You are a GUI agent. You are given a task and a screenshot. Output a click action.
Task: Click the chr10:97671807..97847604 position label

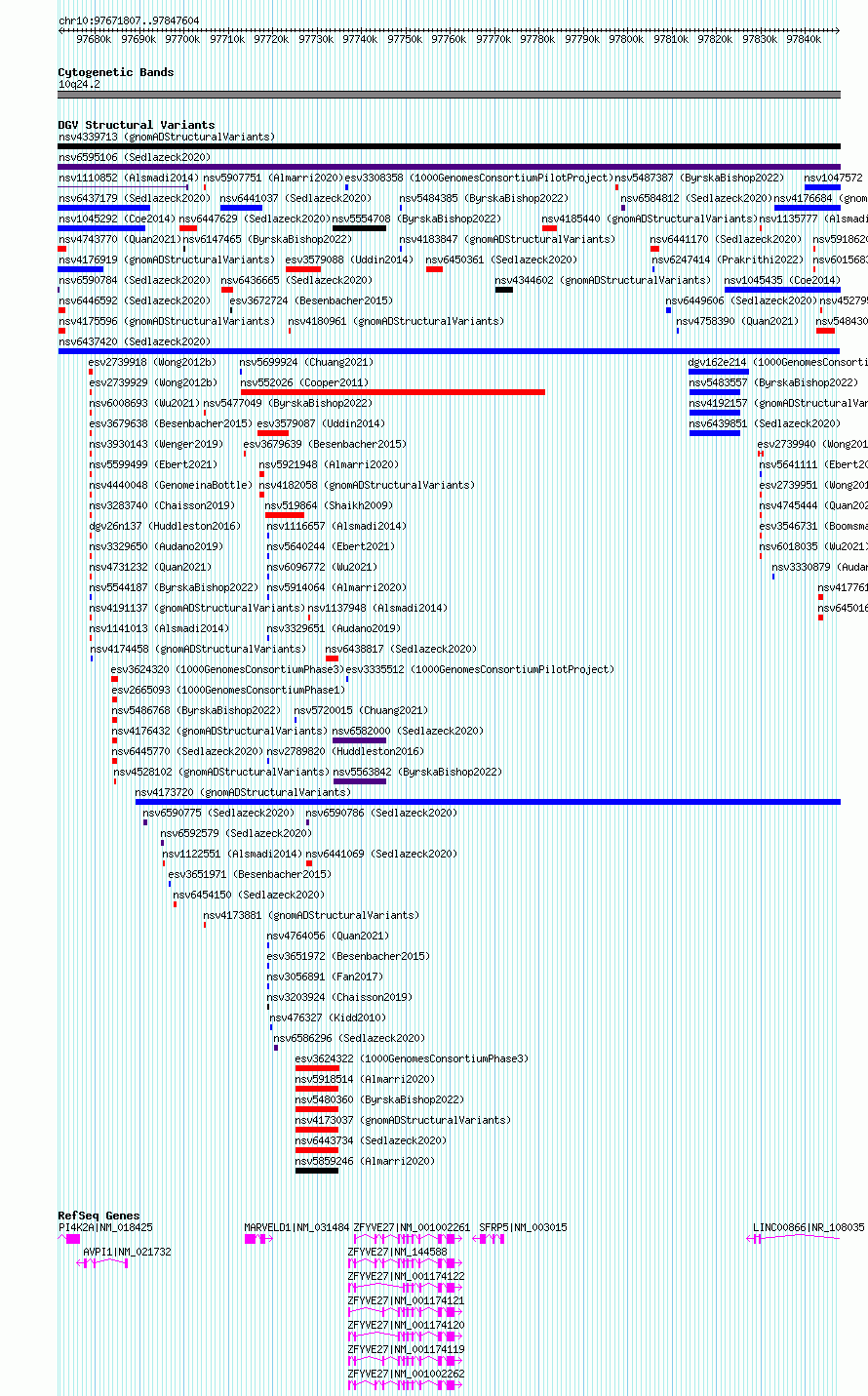click(129, 20)
